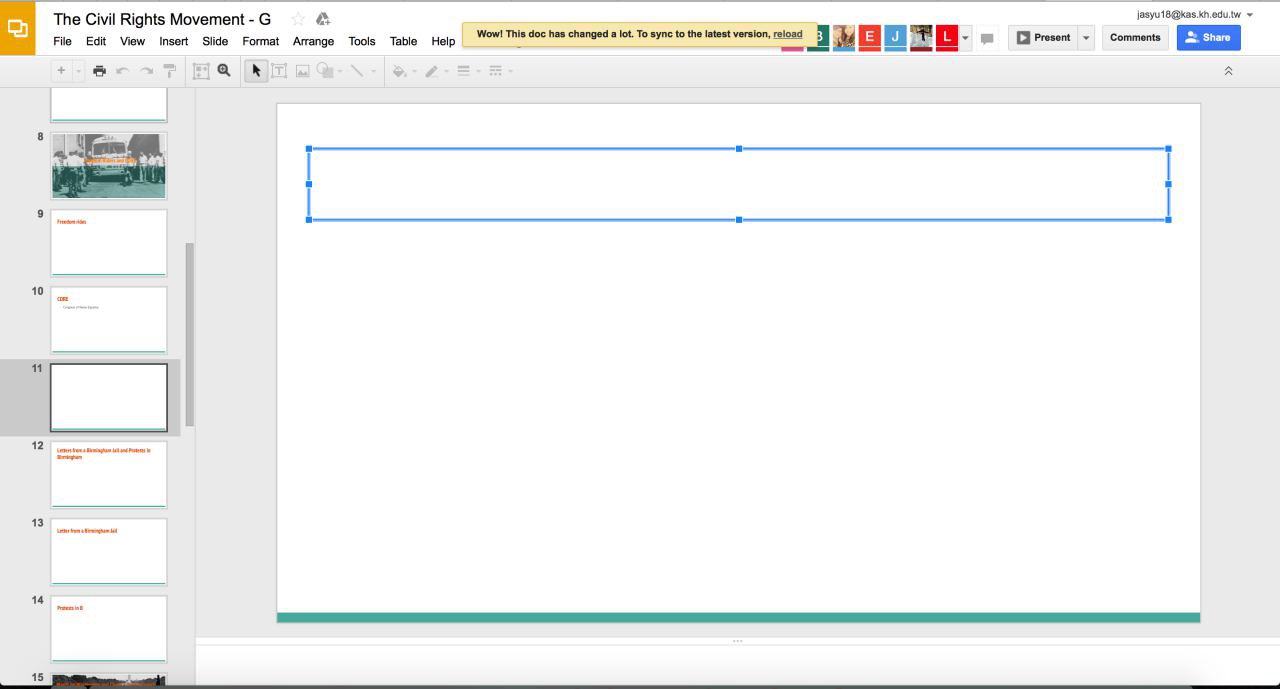The image size is (1280, 689).
Task: Click collaborator avatar labeled E
Action: pyautogui.click(x=869, y=38)
